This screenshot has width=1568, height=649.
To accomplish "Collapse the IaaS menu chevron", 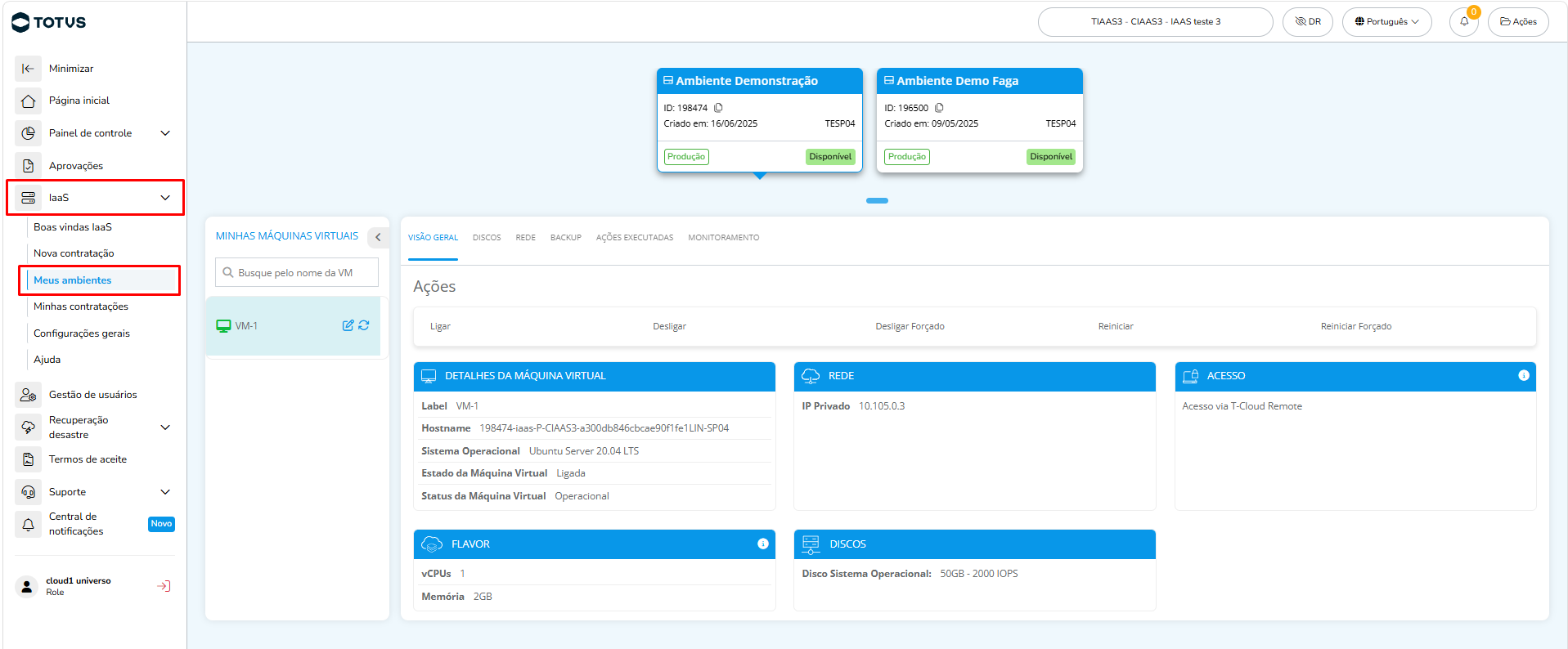I will click(x=165, y=198).
